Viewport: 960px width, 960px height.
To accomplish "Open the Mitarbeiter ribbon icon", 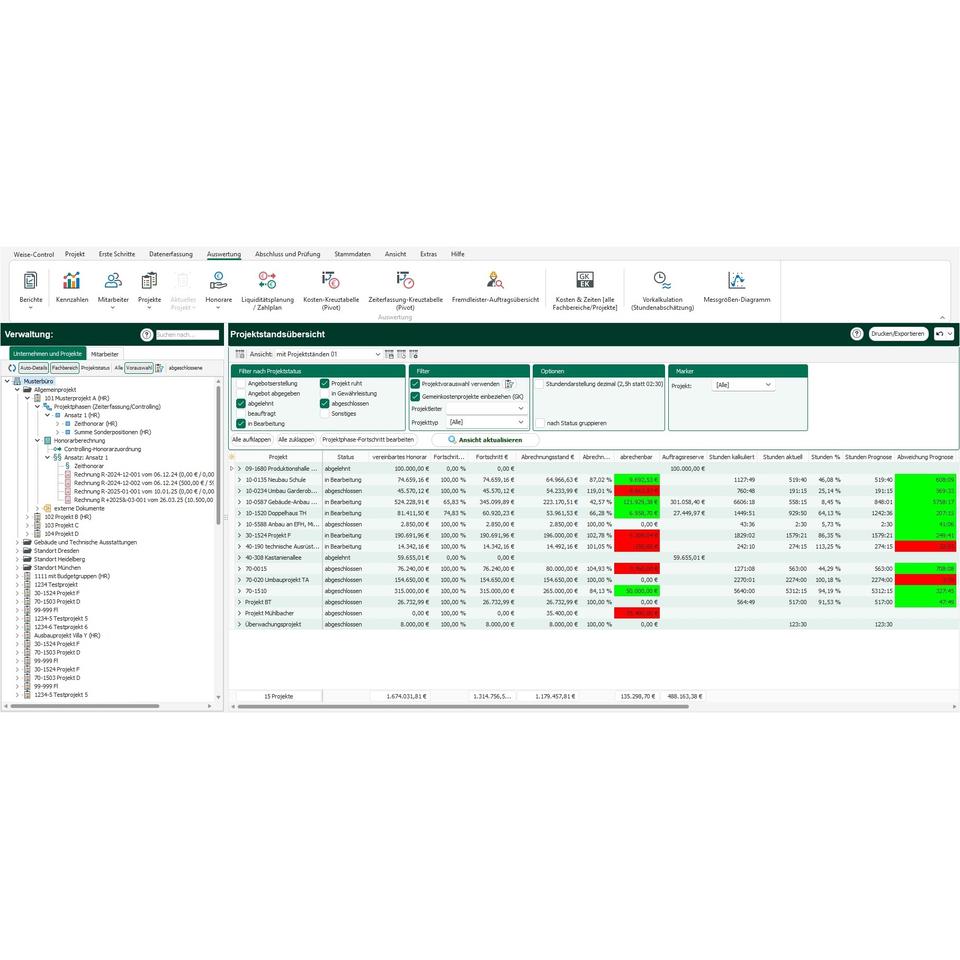I will click(x=113, y=281).
